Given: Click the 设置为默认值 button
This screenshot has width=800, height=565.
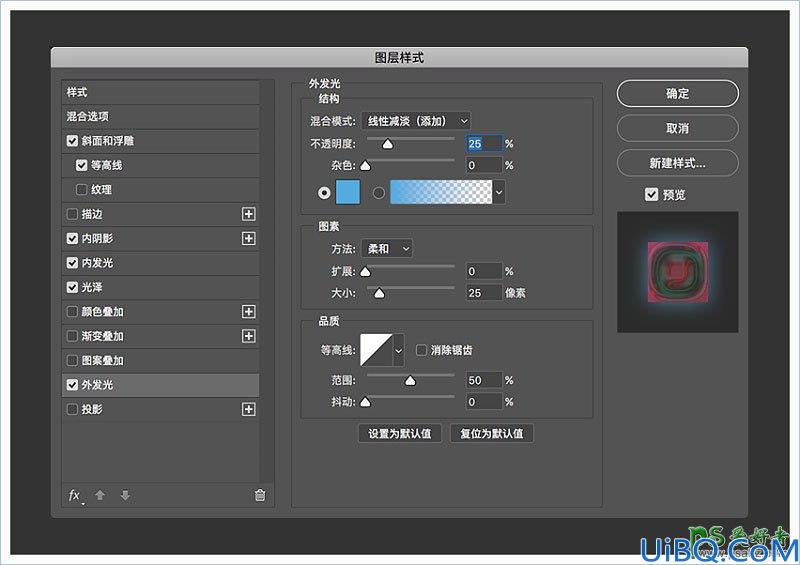Looking at the screenshot, I should pyautogui.click(x=399, y=433).
